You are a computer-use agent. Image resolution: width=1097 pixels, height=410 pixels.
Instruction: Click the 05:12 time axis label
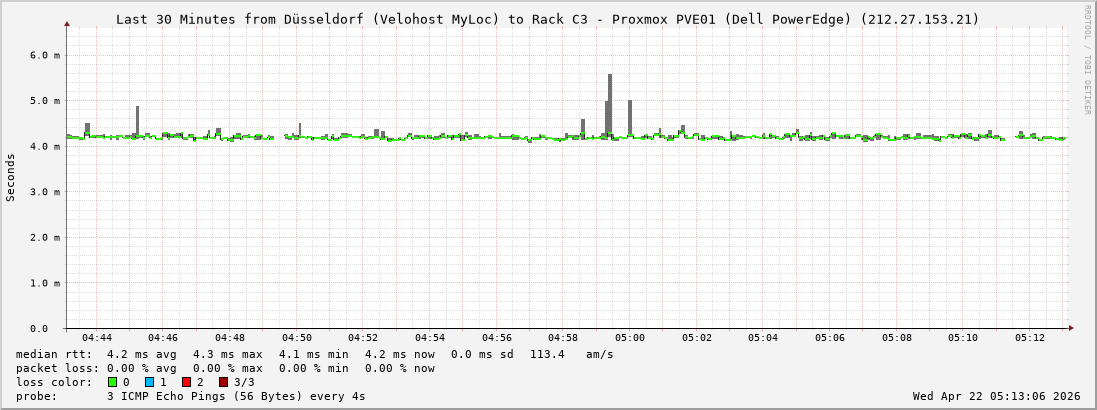(x=1030, y=338)
